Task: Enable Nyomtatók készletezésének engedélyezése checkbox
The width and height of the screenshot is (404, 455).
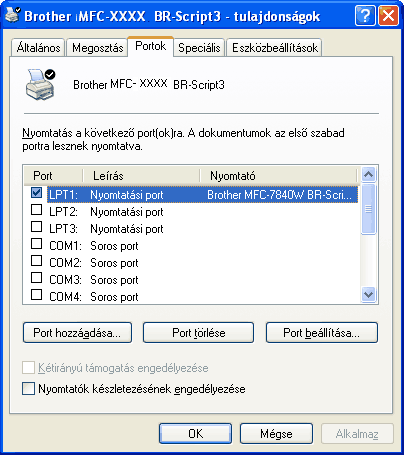Action: pyautogui.click(x=28, y=389)
